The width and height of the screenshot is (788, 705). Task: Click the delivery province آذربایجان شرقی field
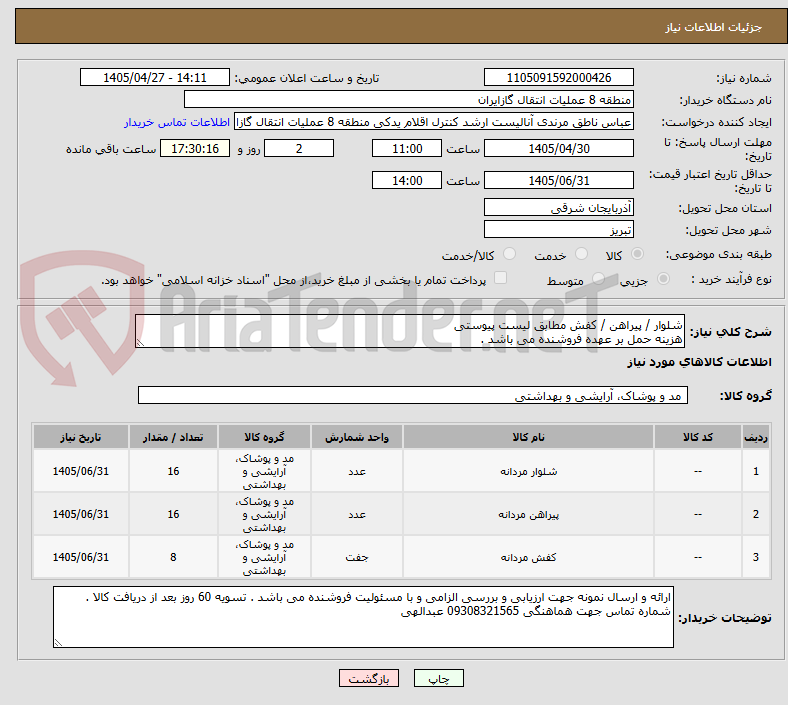pyautogui.click(x=559, y=208)
